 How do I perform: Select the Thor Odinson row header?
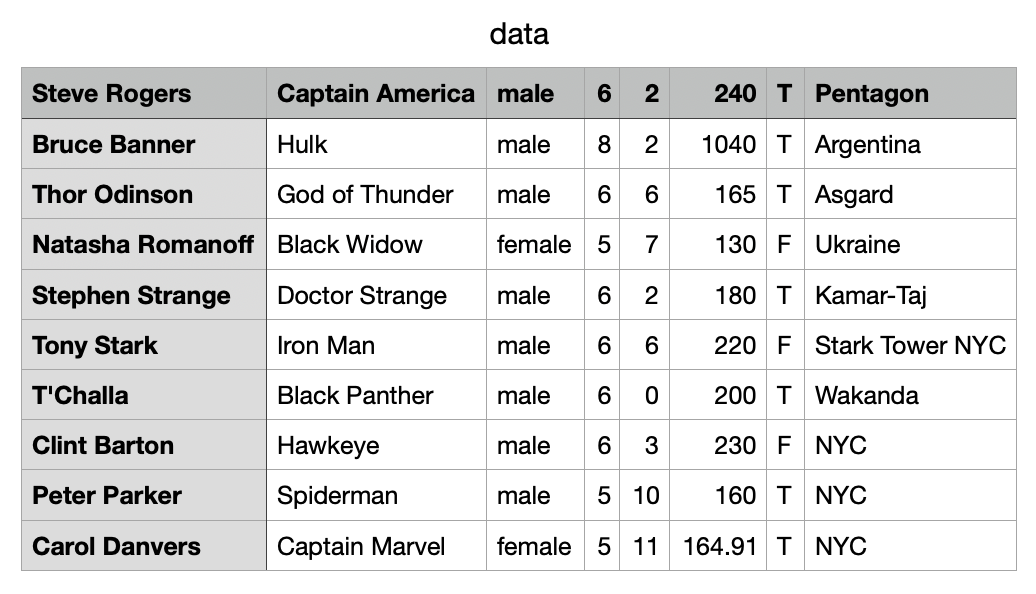click(x=144, y=194)
